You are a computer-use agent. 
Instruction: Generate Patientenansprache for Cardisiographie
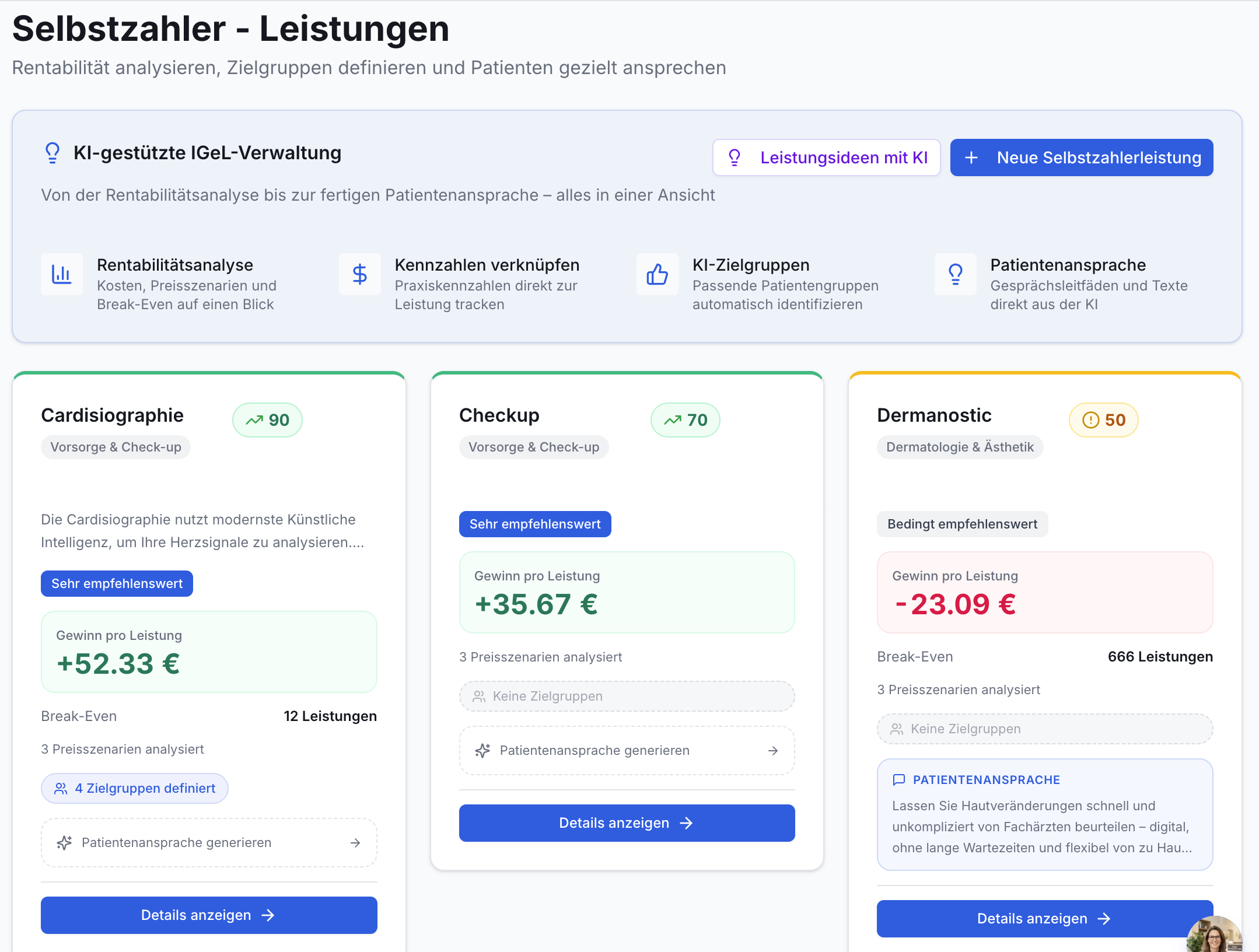coord(209,843)
